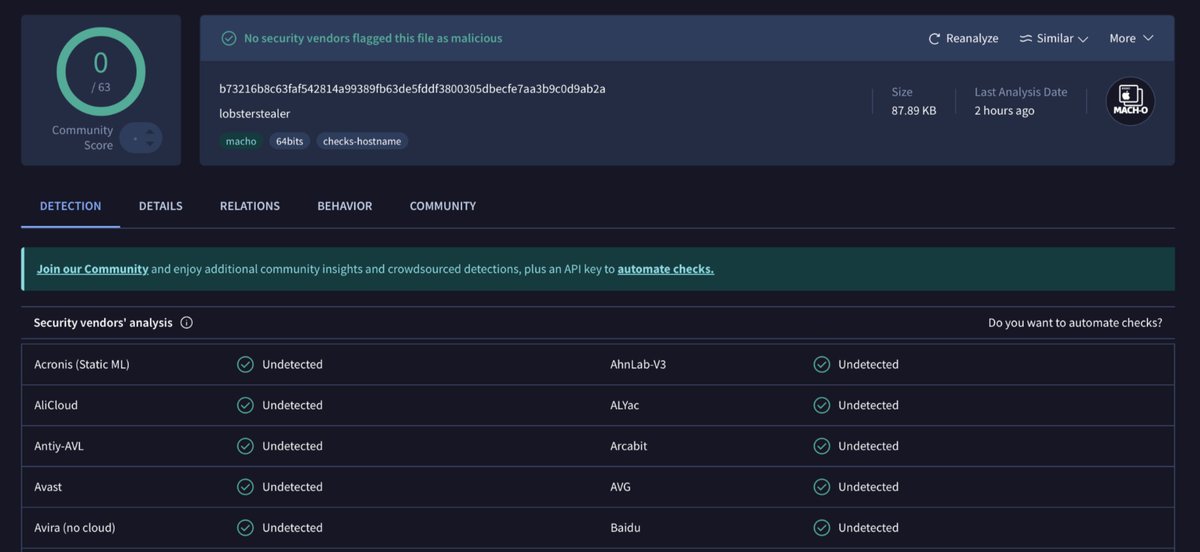
Task: View the Behavior tab
Action: tap(345, 206)
